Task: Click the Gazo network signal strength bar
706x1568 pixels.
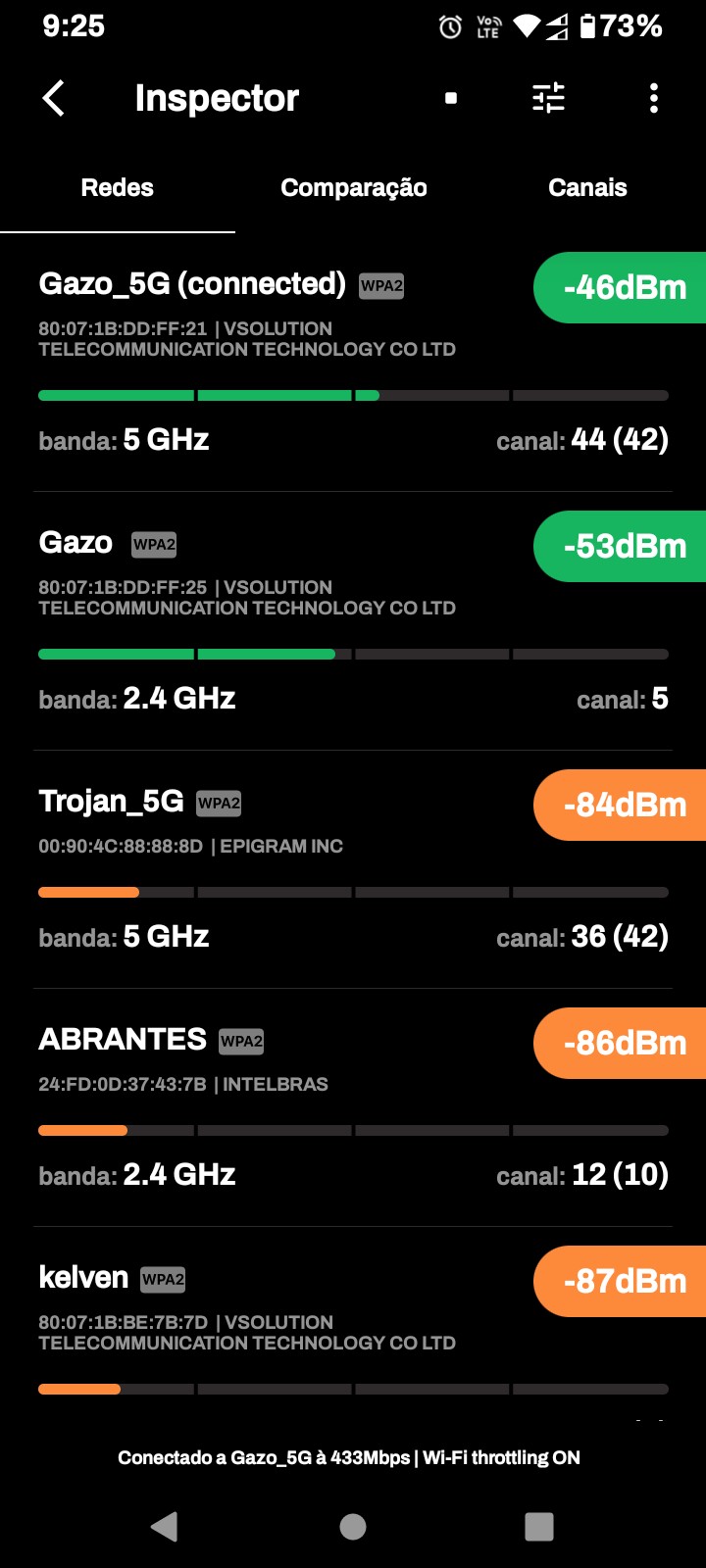Action: pyautogui.click(x=353, y=654)
